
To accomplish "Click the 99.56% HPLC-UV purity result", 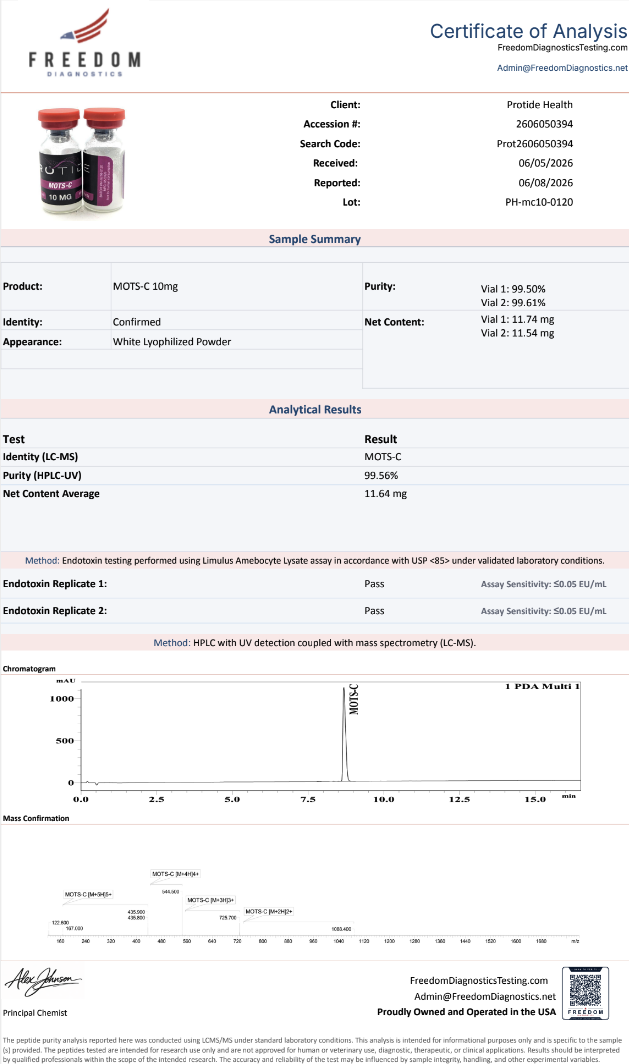I will (x=381, y=476).
